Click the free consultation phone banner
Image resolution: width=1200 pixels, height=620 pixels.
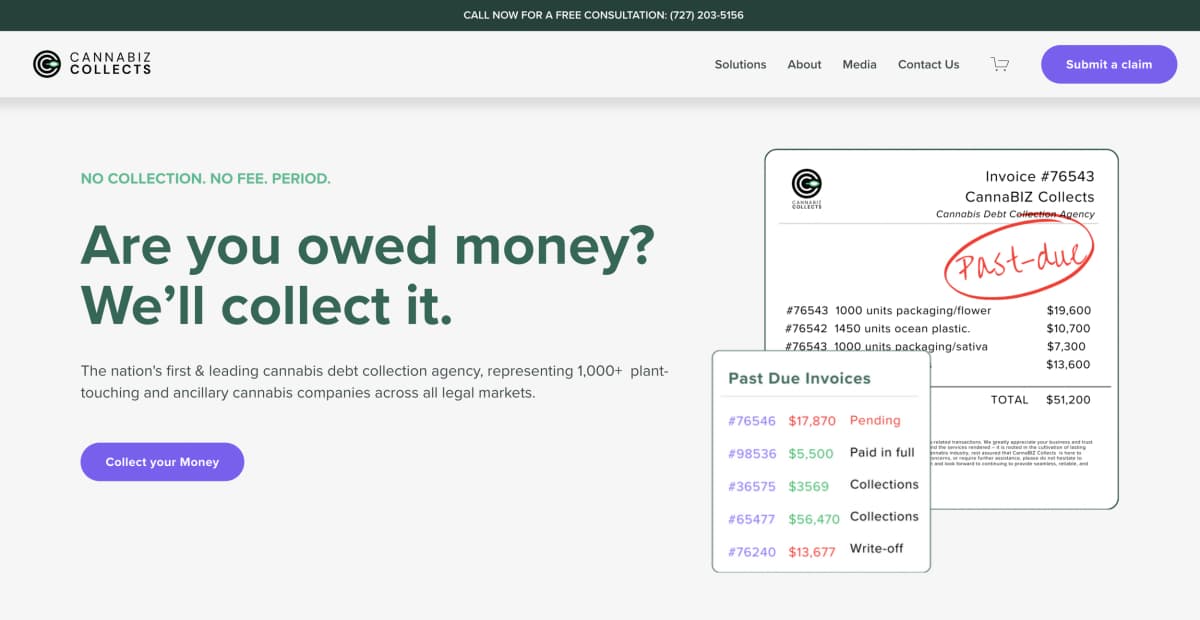603,15
